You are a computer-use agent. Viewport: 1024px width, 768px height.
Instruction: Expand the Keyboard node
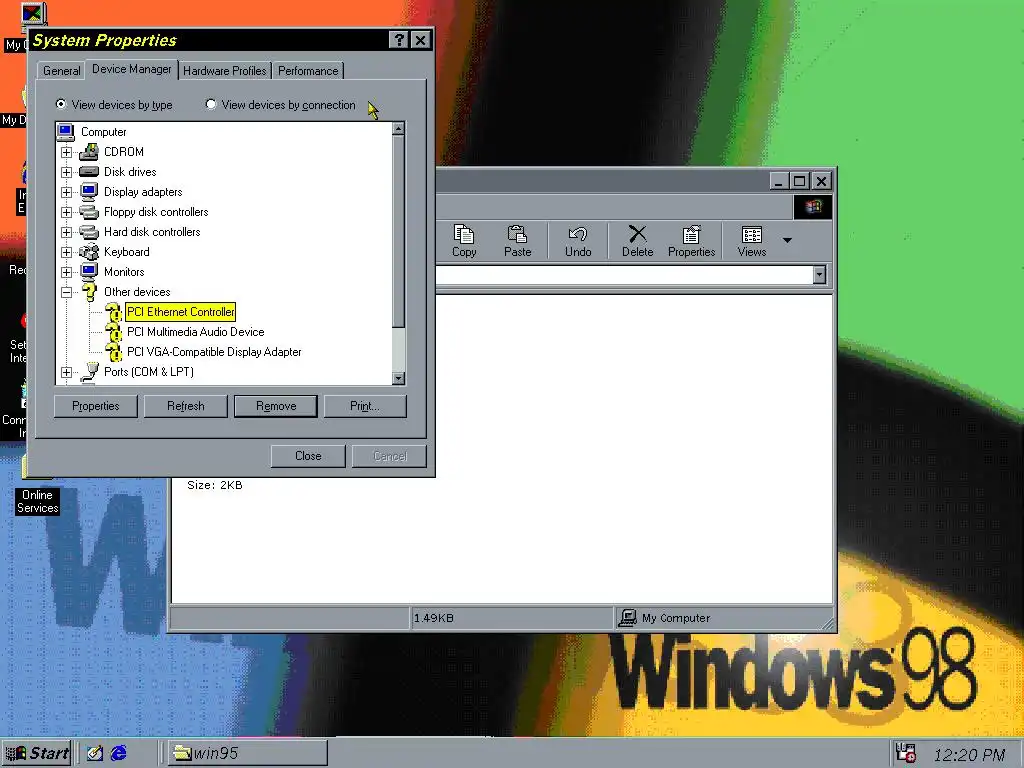point(66,252)
